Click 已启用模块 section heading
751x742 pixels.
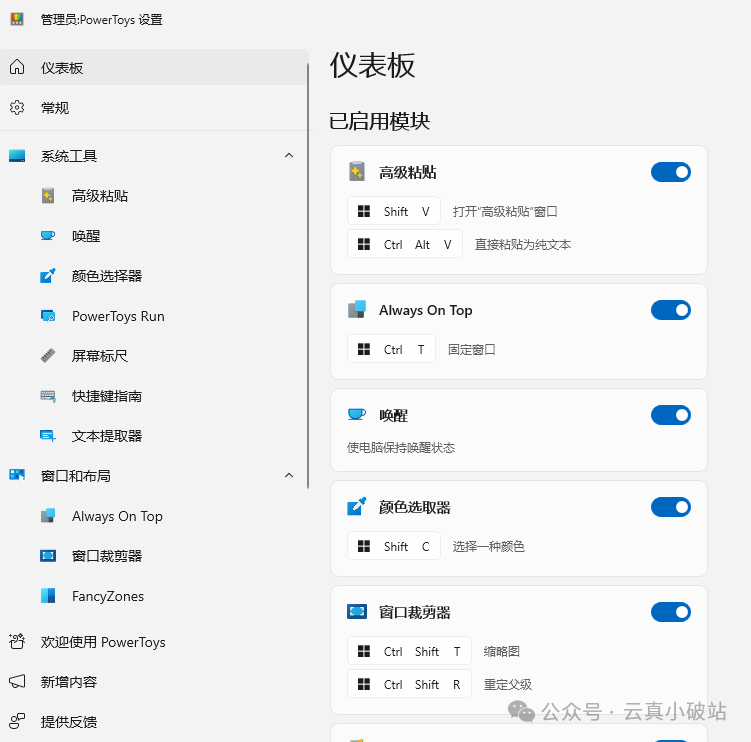click(x=379, y=121)
